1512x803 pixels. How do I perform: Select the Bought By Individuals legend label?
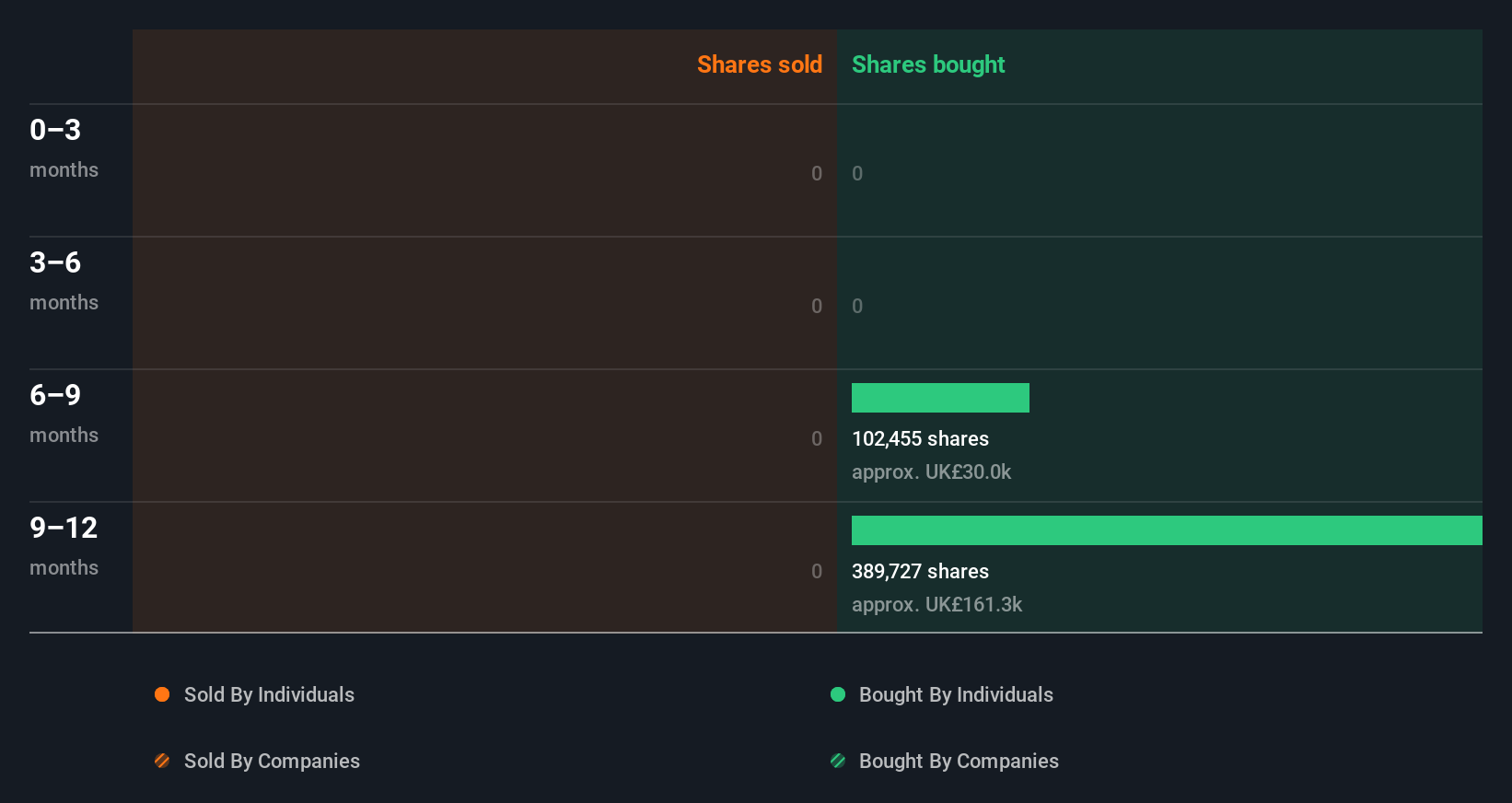[x=956, y=694]
